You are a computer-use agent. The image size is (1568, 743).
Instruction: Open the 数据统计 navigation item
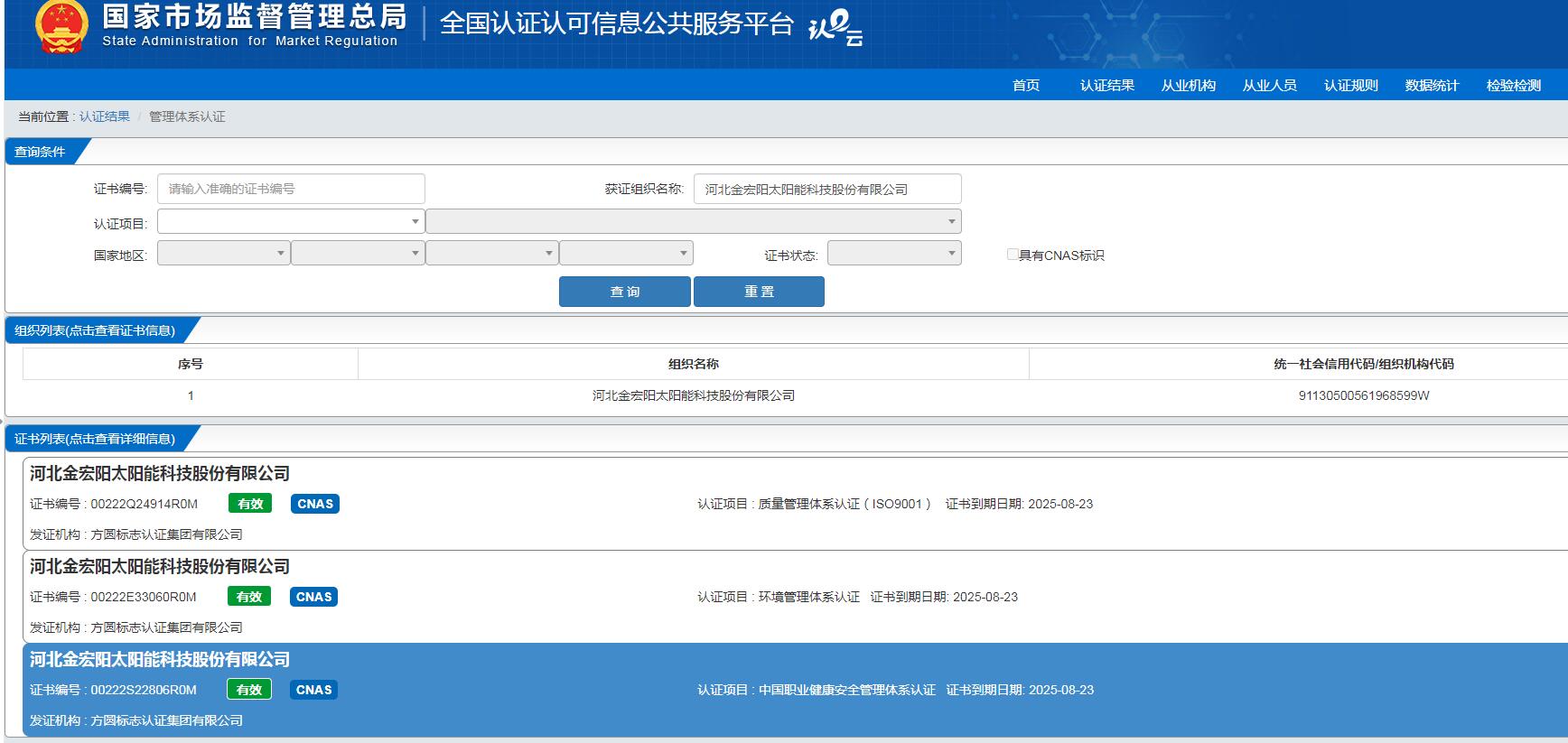pos(1433,85)
